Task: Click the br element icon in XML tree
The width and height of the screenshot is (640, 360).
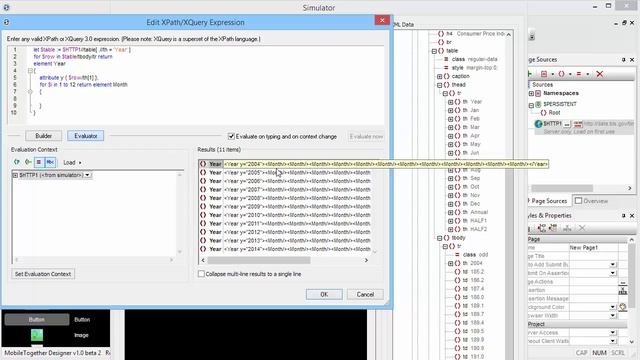Action: (x=441, y=42)
